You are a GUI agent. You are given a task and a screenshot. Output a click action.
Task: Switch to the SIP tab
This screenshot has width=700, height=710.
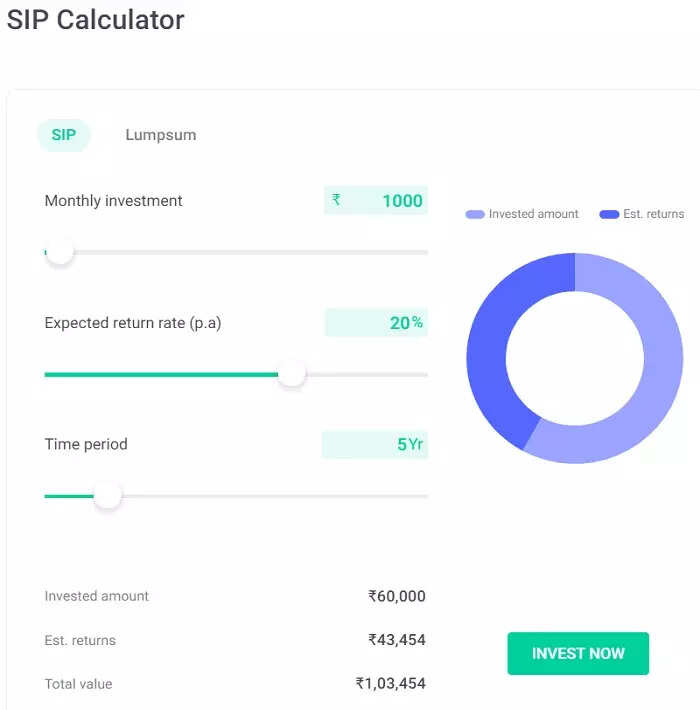coord(64,135)
